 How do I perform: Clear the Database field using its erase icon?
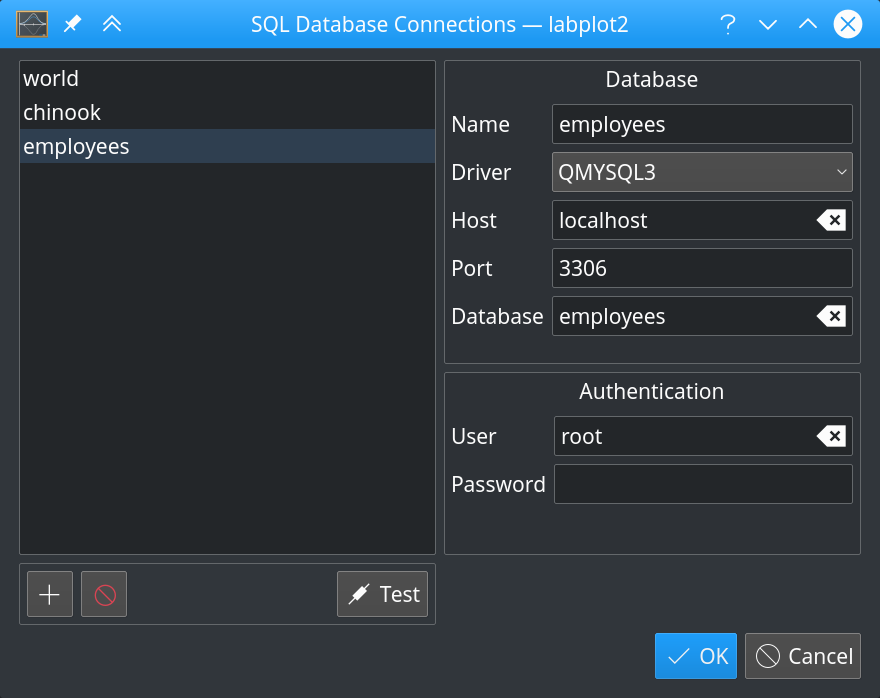click(831, 316)
